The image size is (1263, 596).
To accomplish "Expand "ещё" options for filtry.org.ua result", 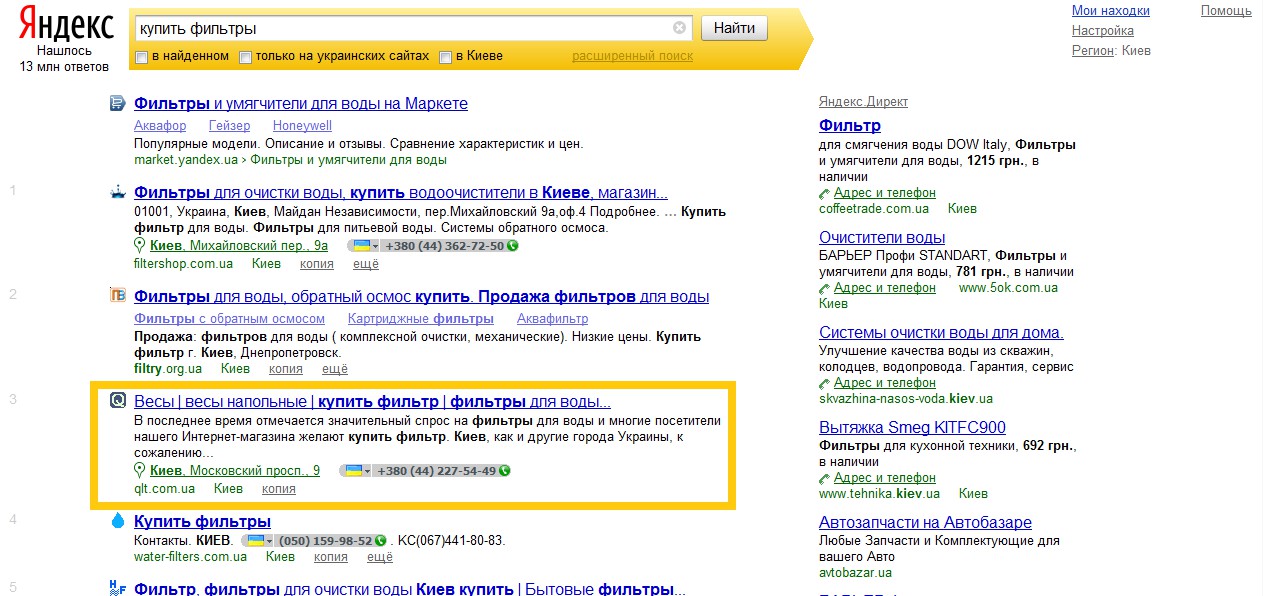I will [x=335, y=369].
